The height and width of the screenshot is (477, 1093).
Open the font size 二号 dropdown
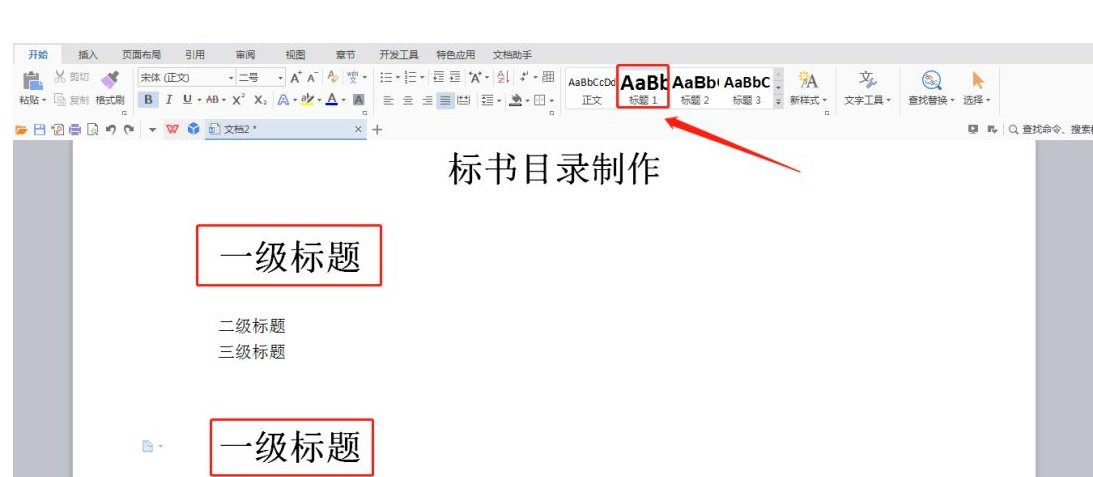click(281, 78)
